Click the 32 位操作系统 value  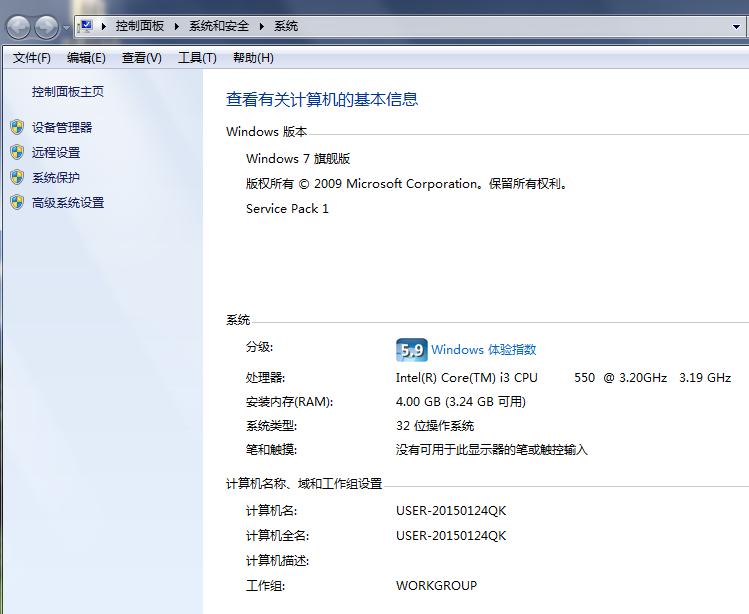pos(435,425)
